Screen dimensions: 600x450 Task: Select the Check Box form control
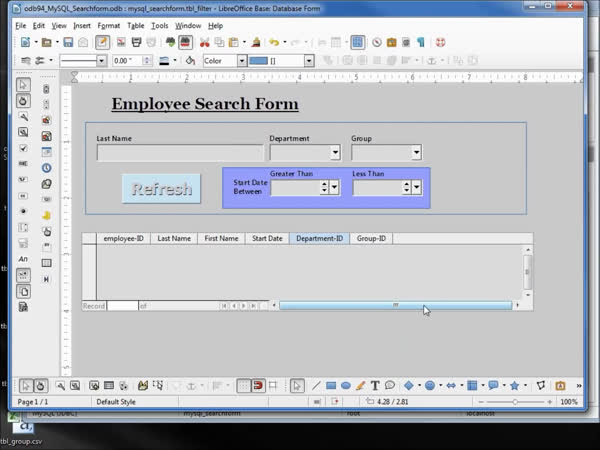[x=24, y=149]
